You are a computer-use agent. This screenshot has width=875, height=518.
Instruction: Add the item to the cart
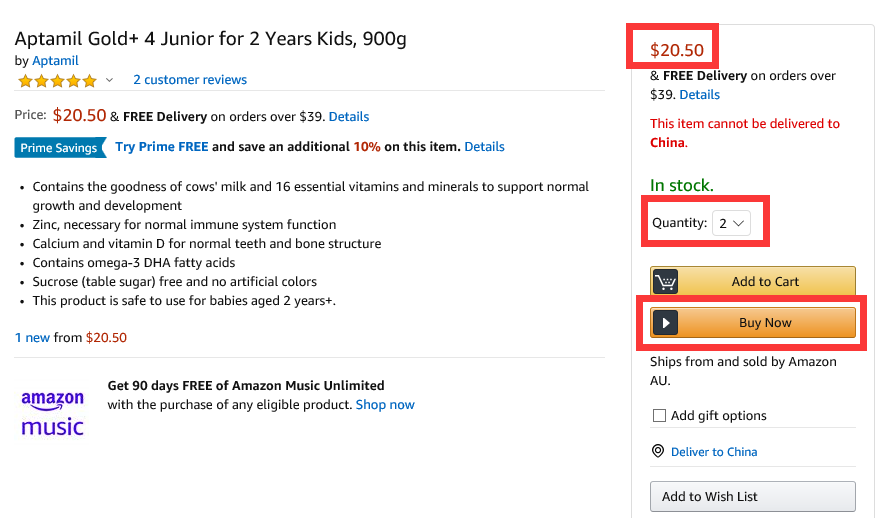click(753, 281)
